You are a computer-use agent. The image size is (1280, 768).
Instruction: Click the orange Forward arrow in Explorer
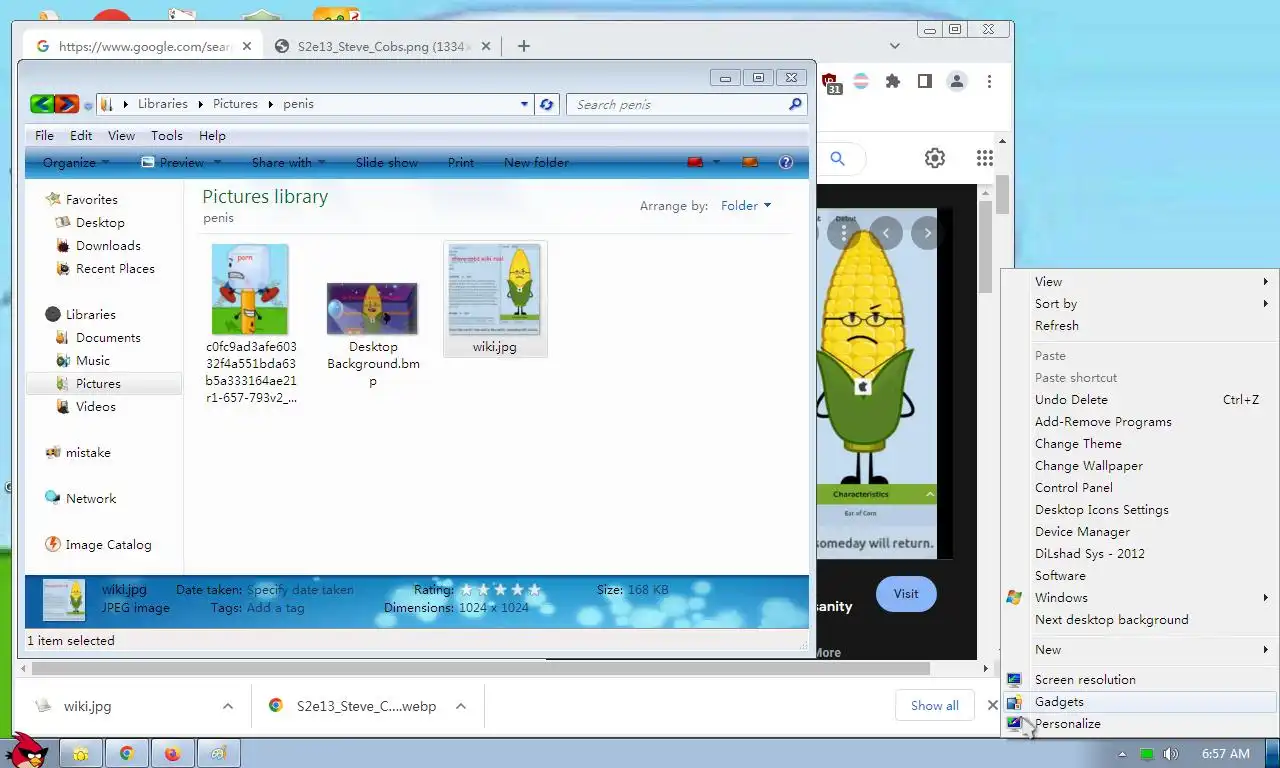67,104
